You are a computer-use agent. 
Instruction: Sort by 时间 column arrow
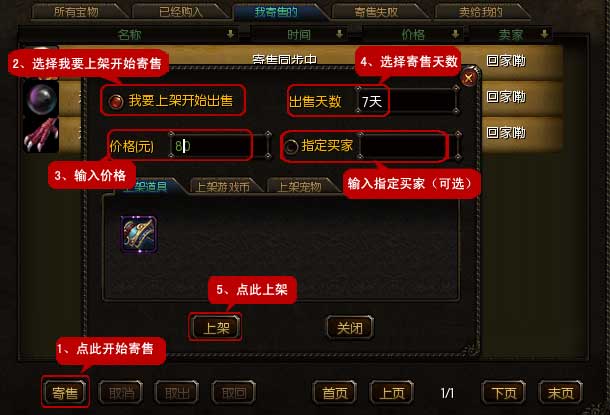coord(340,35)
